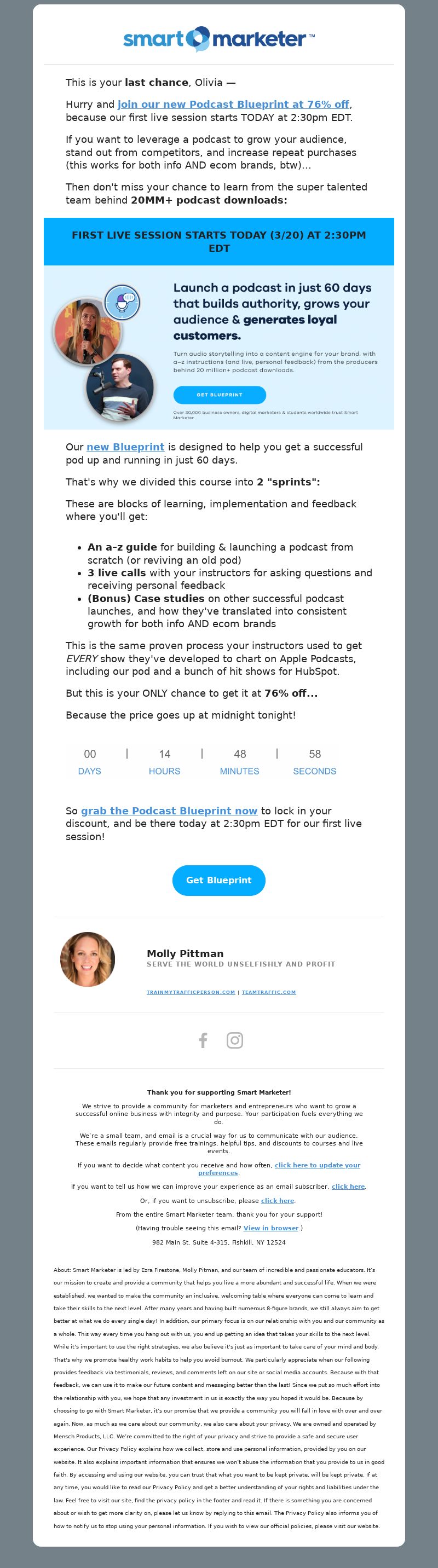Open the Instagram icon link

pos(234,1040)
